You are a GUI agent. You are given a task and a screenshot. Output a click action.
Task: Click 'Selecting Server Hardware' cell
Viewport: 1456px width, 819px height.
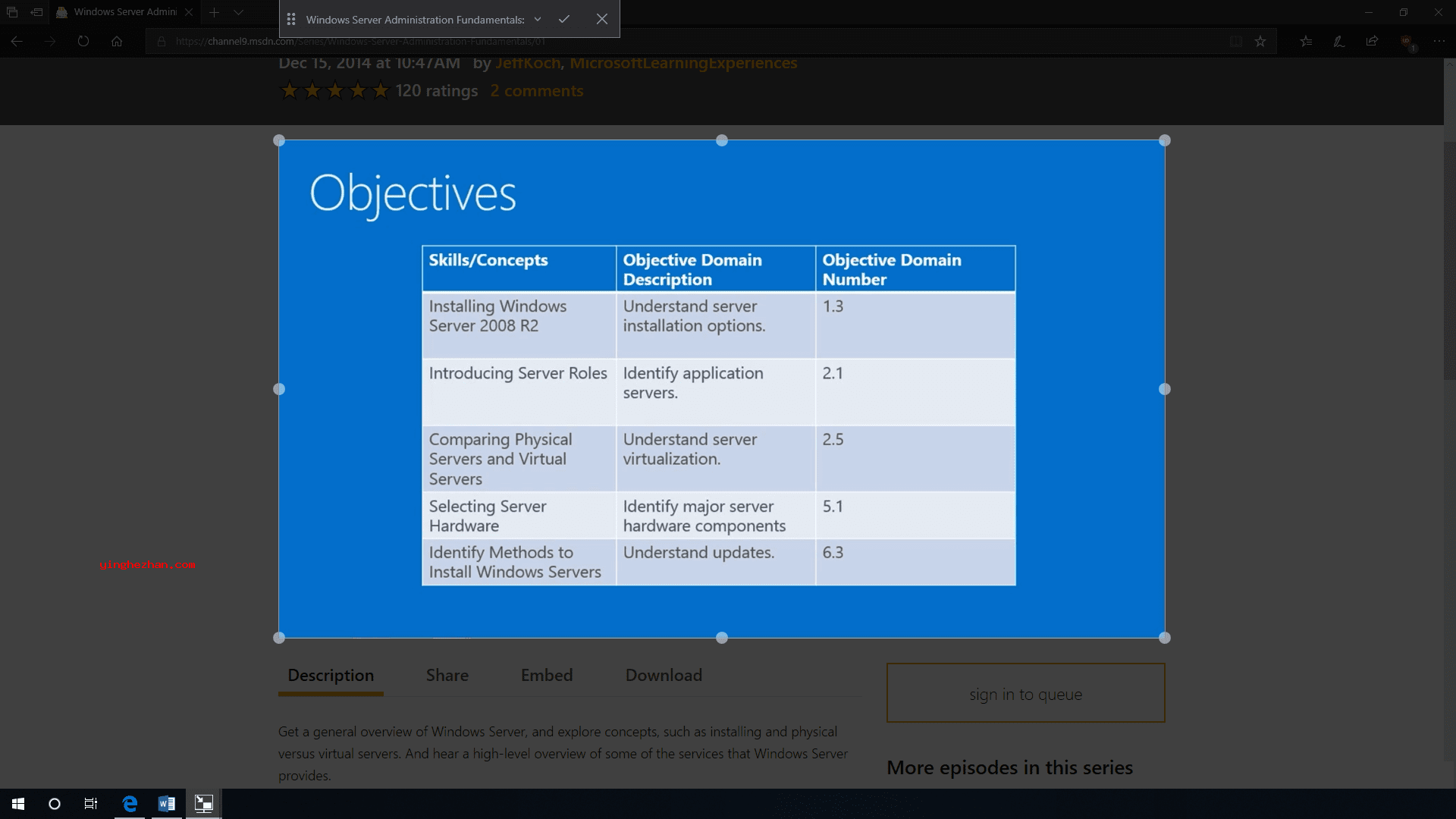[519, 516]
